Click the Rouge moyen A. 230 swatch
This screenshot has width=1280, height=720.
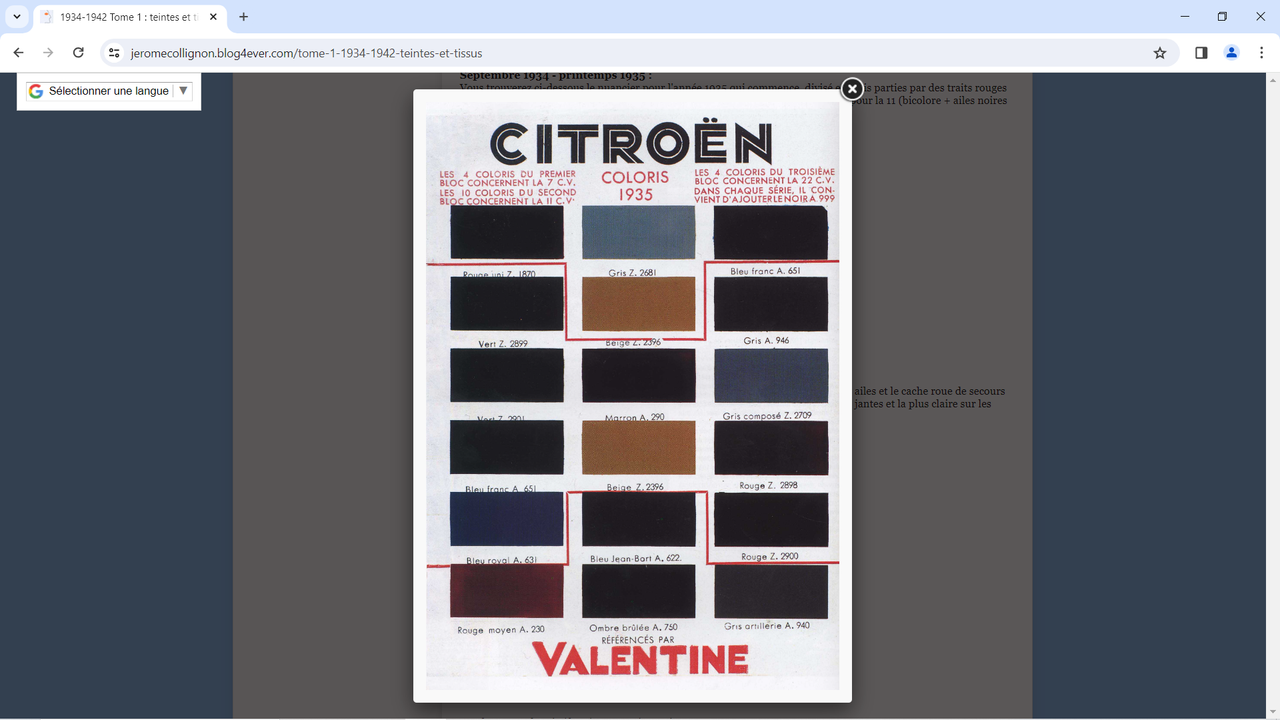[x=507, y=591]
